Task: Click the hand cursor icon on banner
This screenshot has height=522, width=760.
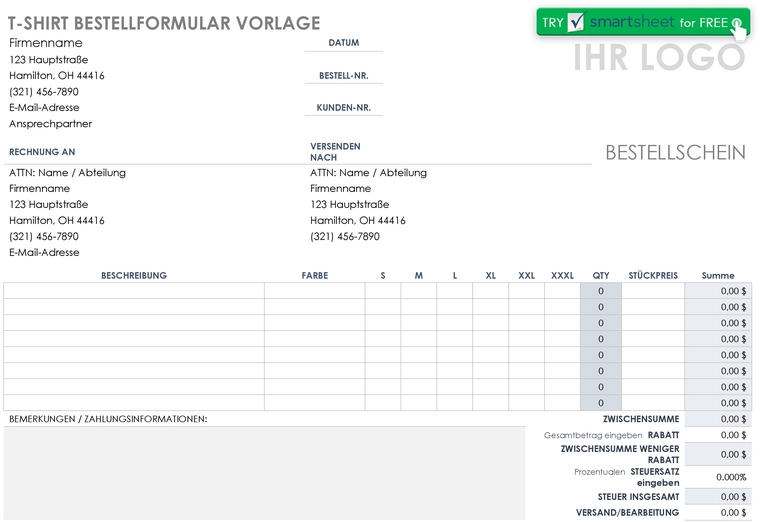Action: [x=738, y=29]
